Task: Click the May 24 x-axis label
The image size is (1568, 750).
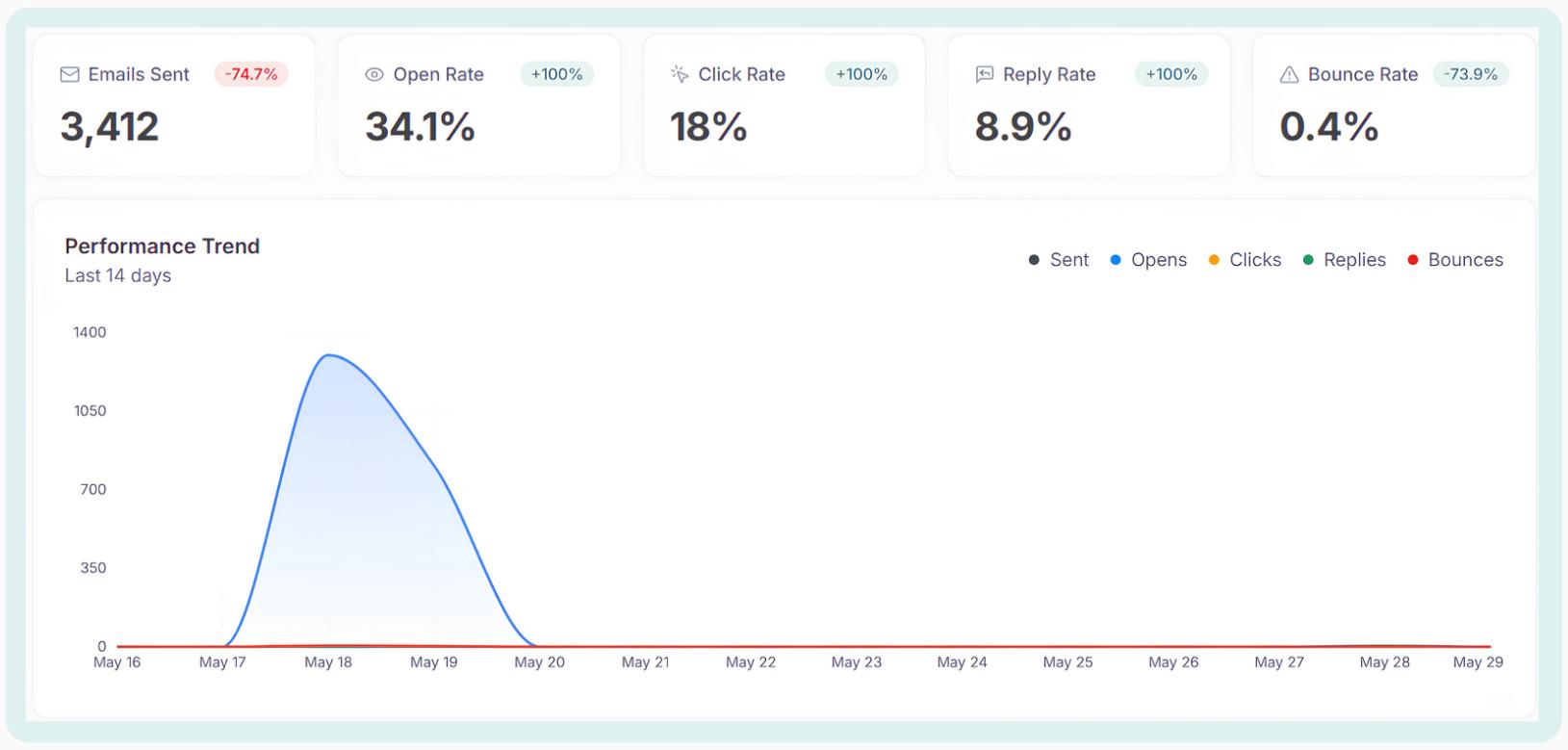Action: click(963, 662)
